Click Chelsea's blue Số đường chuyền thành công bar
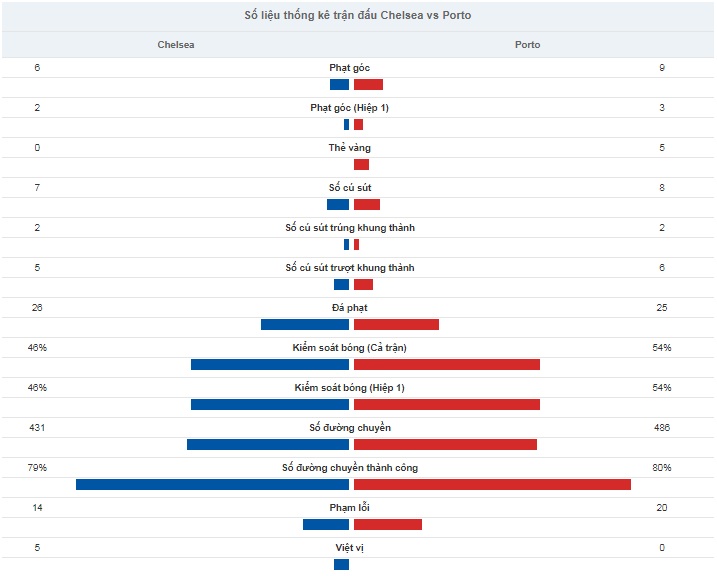The height and width of the screenshot is (576, 717). click(213, 485)
